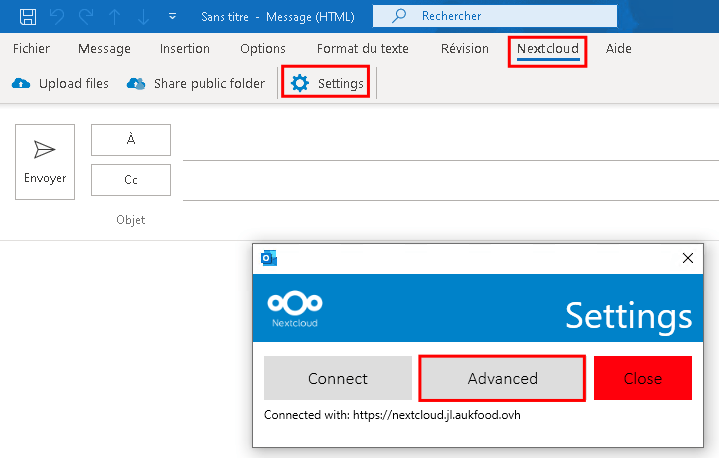Click the next item down arrow

(144, 17)
